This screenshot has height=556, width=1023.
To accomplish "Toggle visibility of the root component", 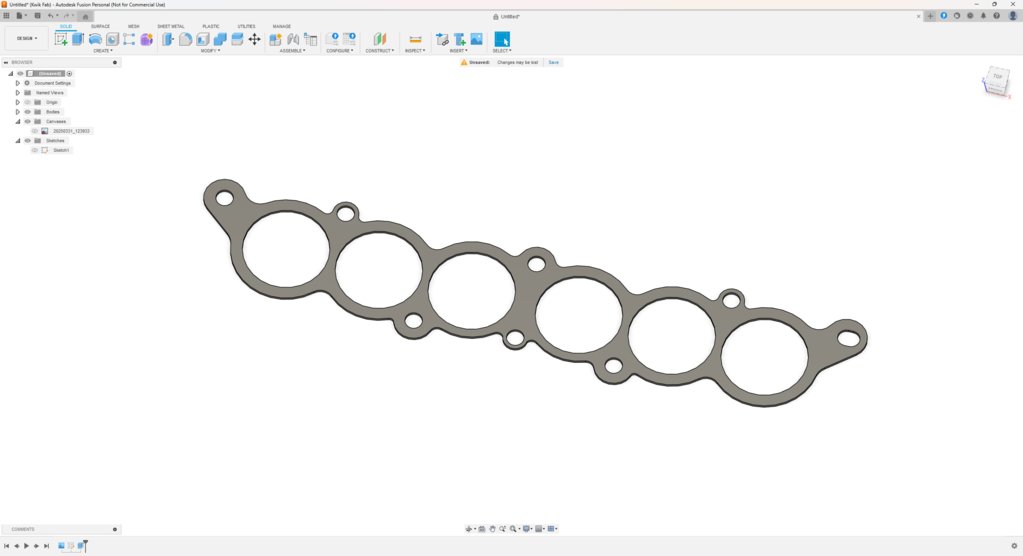I will tap(20, 74).
